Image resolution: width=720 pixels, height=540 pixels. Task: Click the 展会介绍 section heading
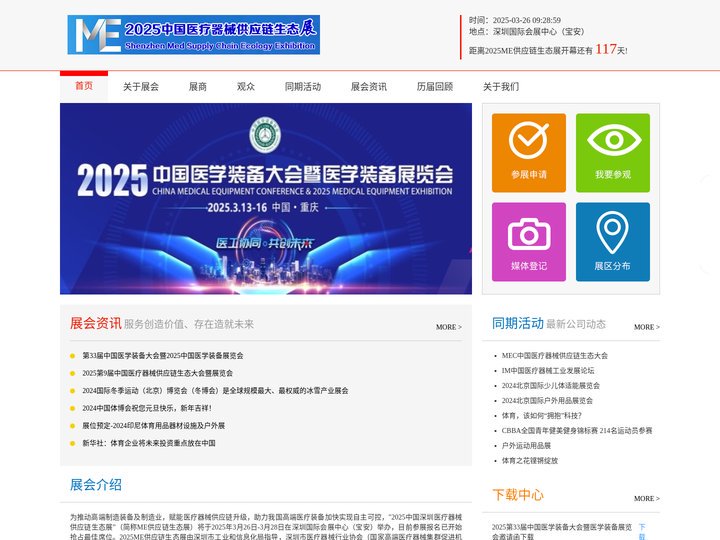(x=96, y=484)
